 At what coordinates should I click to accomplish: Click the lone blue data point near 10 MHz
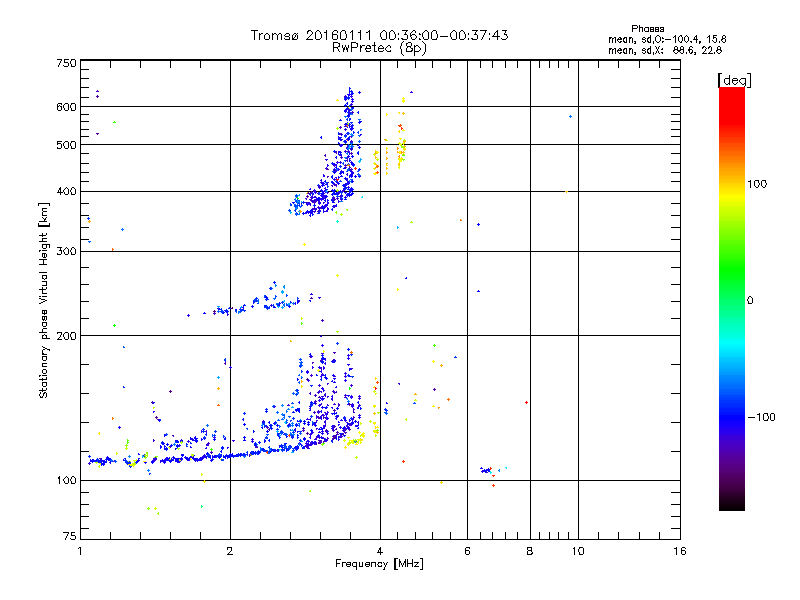tap(570, 117)
